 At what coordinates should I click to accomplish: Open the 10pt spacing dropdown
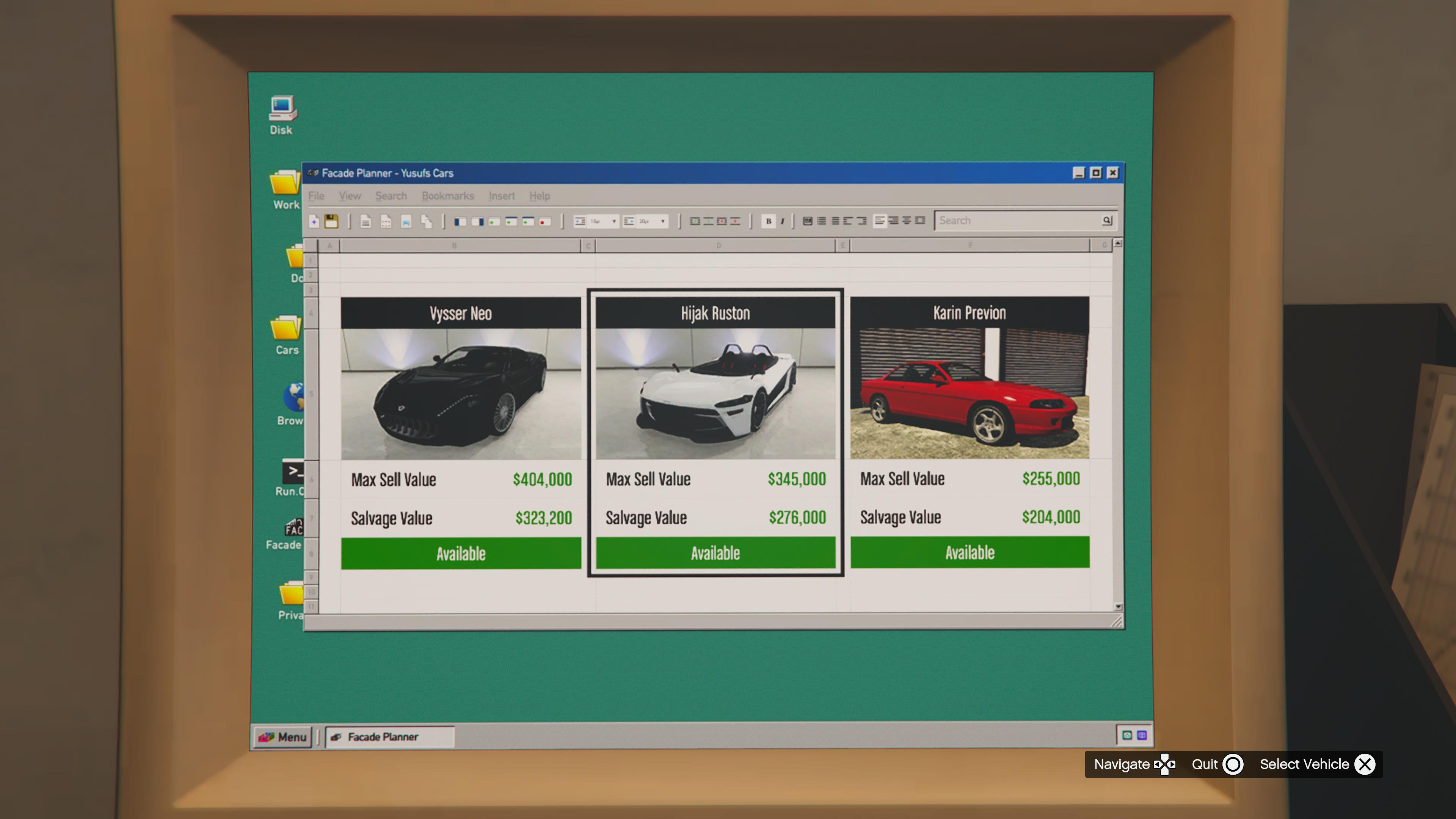point(613,221)
